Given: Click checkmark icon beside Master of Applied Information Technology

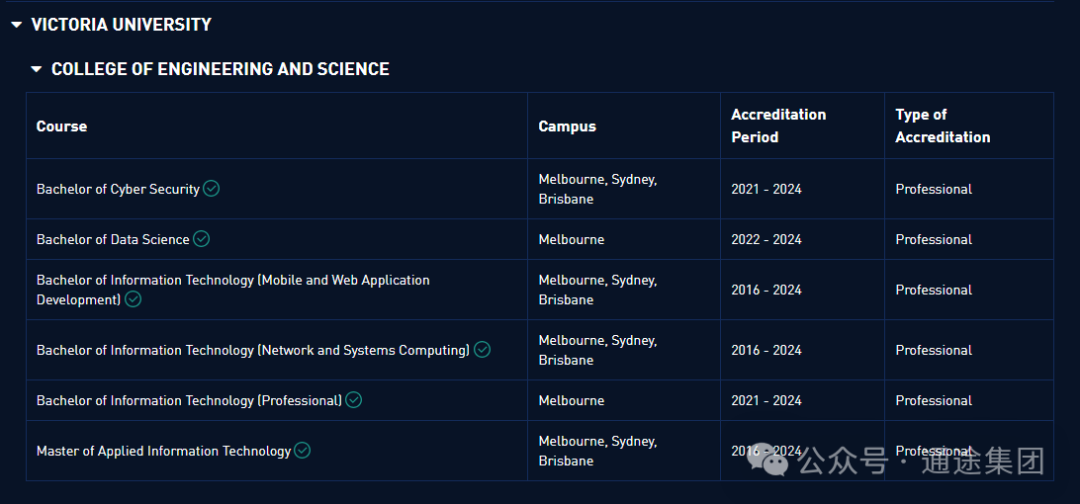Looking at the screenshot, I should tap(302, 450).
